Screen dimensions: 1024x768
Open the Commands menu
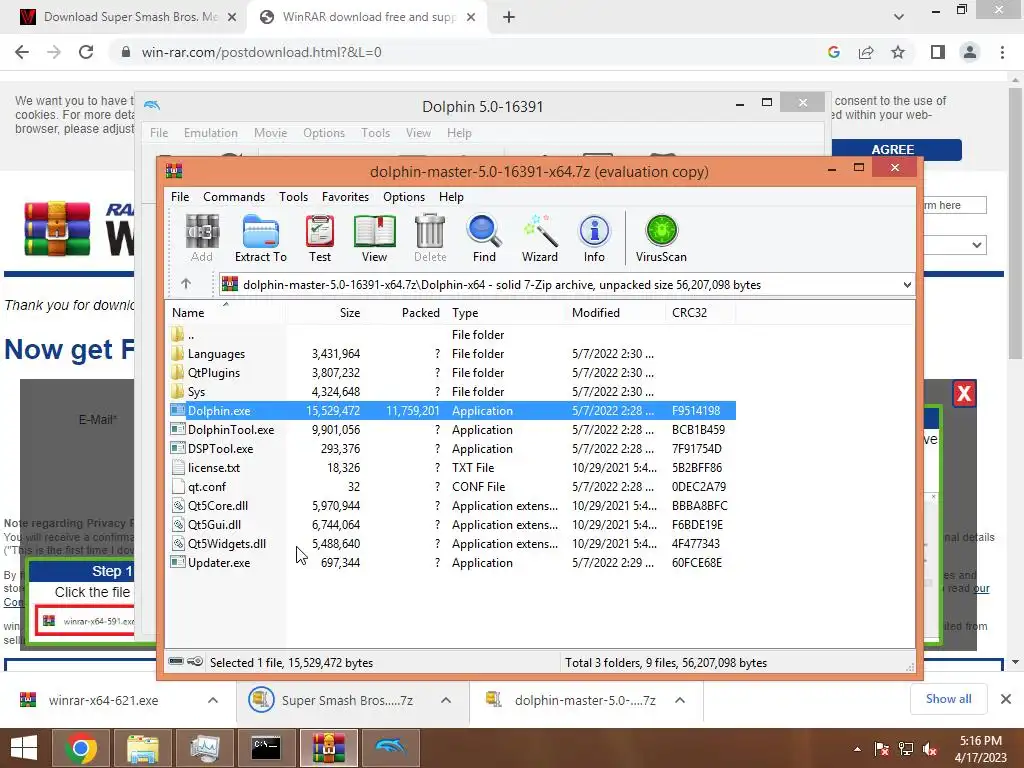point(234,197)
